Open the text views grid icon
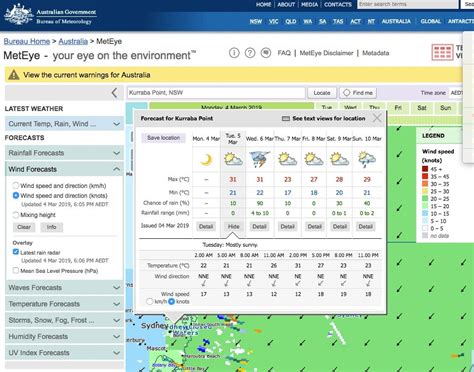The height and width of the screenshot is (372, 474). (442, 53)
